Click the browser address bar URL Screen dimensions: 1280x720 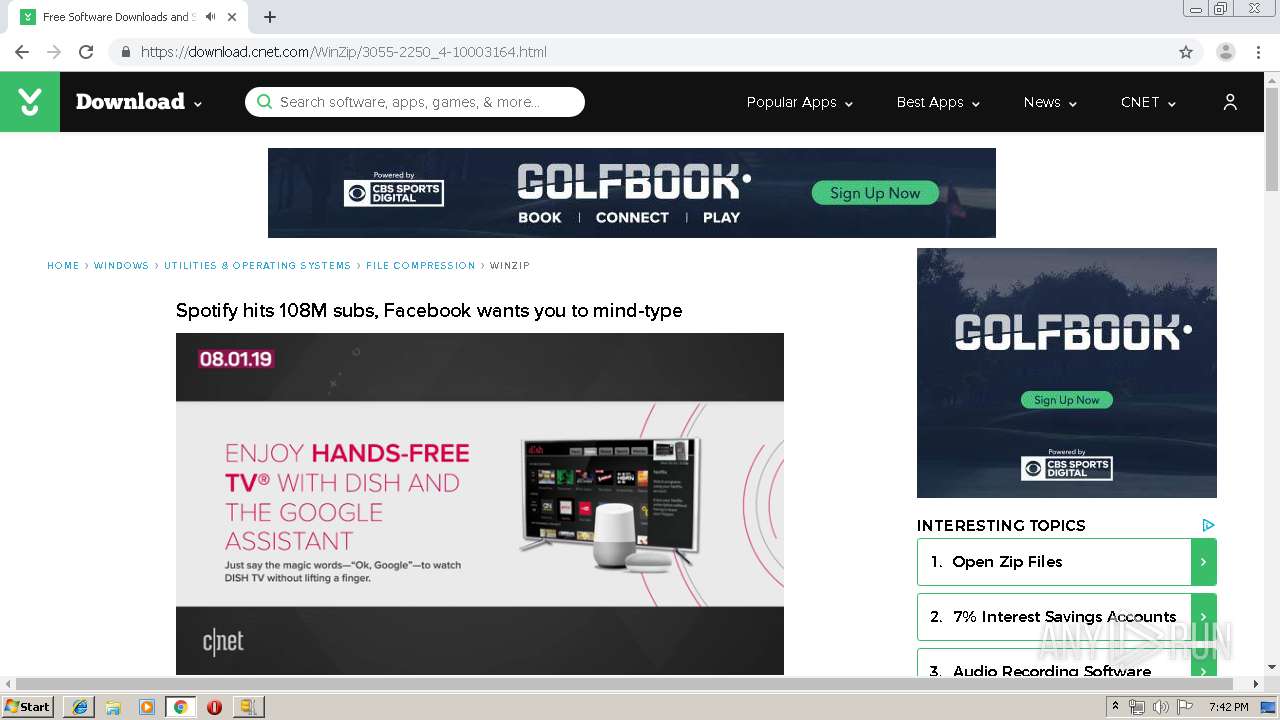pyautogui.click(x=343, y=52)
